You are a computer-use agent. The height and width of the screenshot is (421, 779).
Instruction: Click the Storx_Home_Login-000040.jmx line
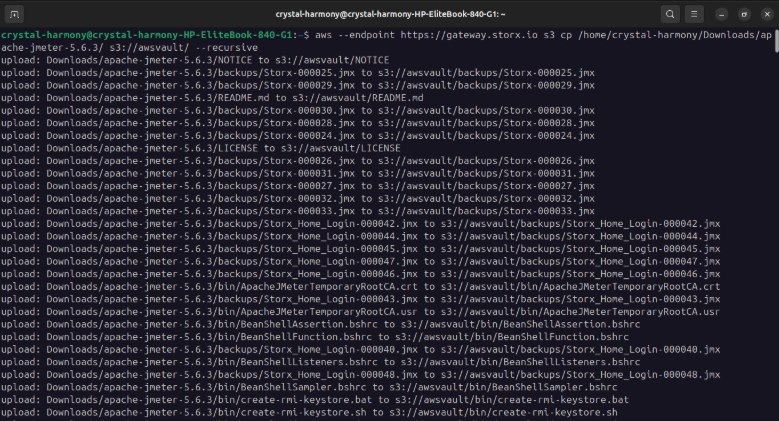pos(361,349)
